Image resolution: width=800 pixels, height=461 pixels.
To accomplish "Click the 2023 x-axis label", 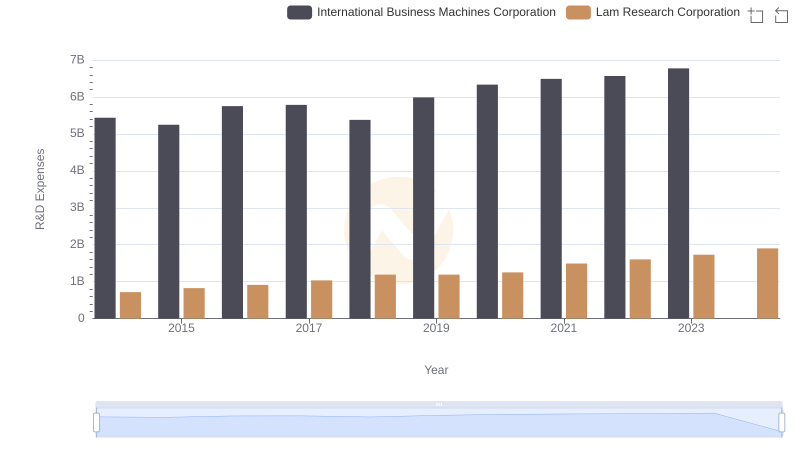I will [x=691, y=328].
